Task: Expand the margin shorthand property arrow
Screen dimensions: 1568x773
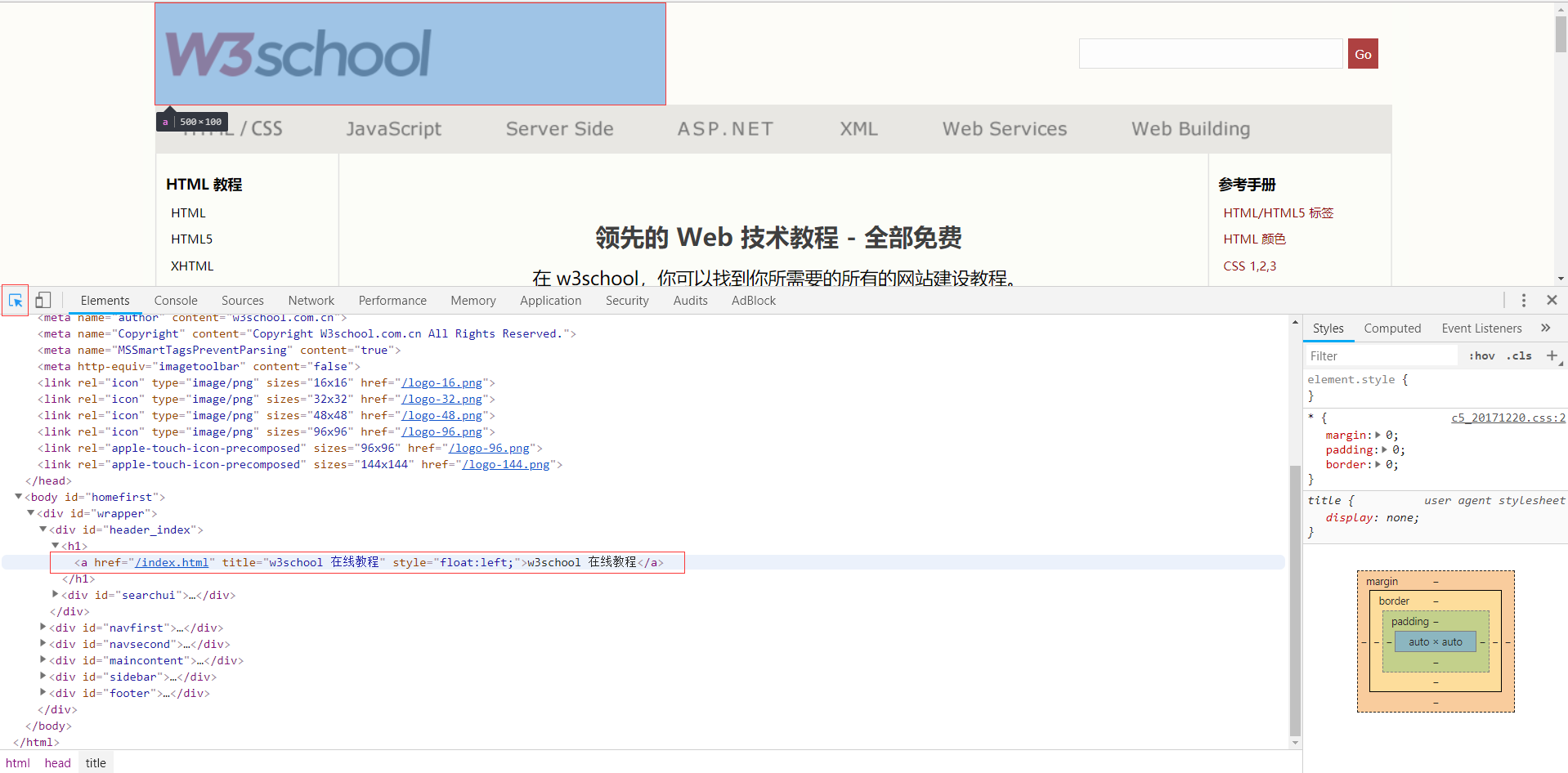Action: [x=1378, y=436]
